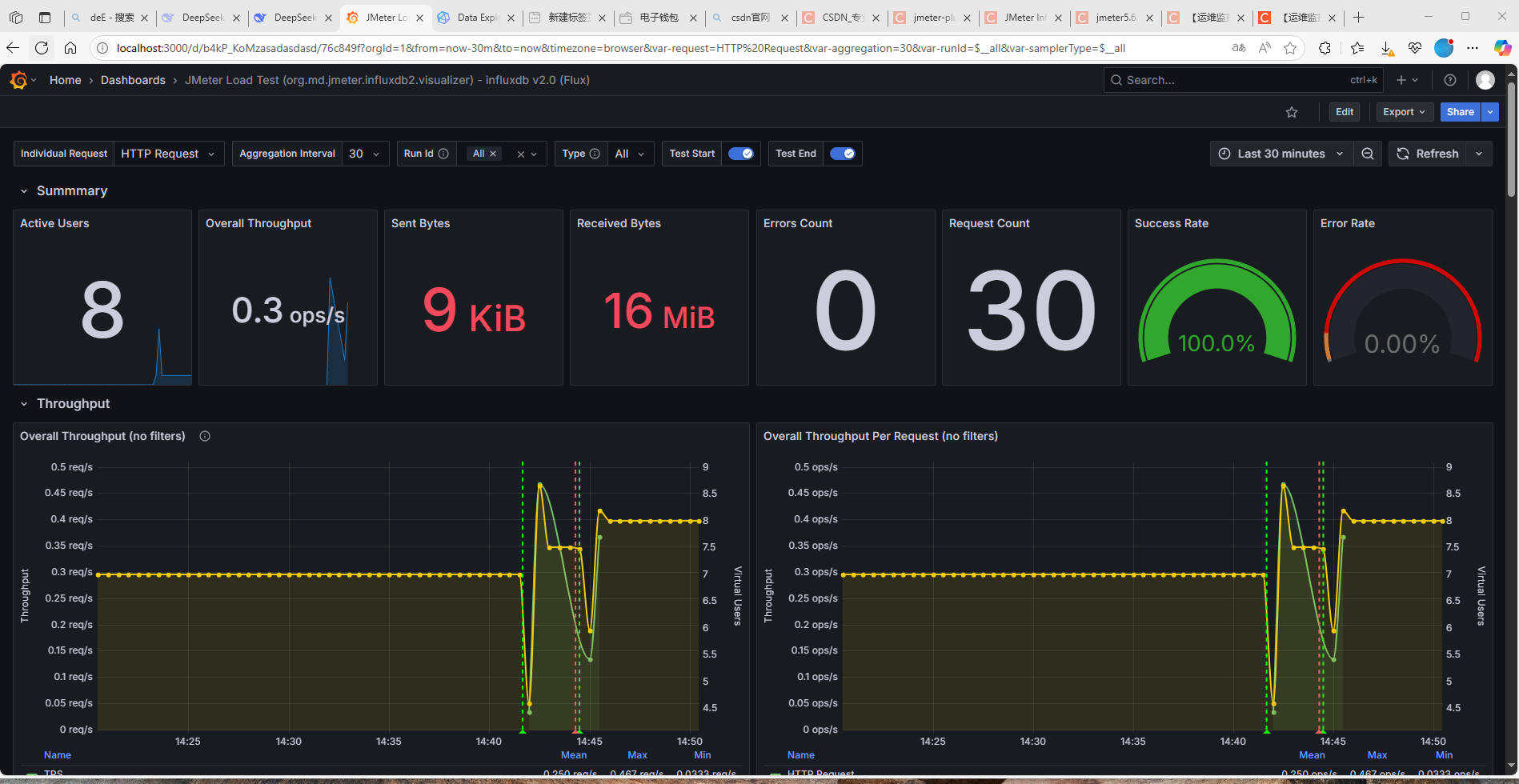1519x784 pixels.
Task: Click the Refresh button
Action: (1428, 154)
